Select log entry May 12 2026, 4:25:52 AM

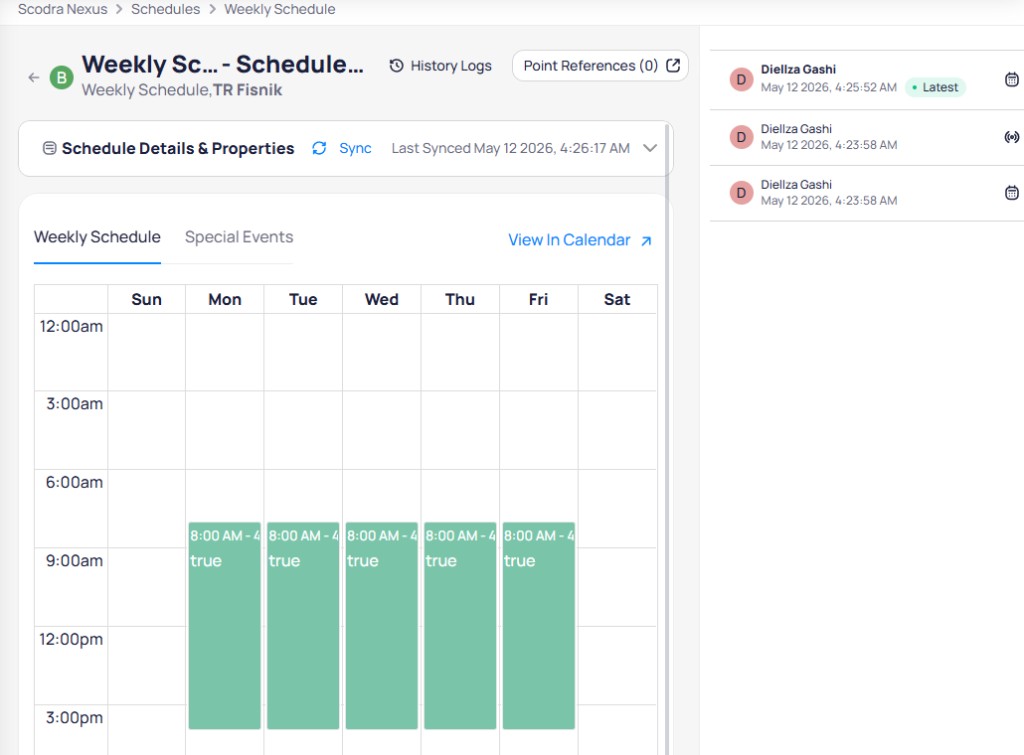coord(867,80)
